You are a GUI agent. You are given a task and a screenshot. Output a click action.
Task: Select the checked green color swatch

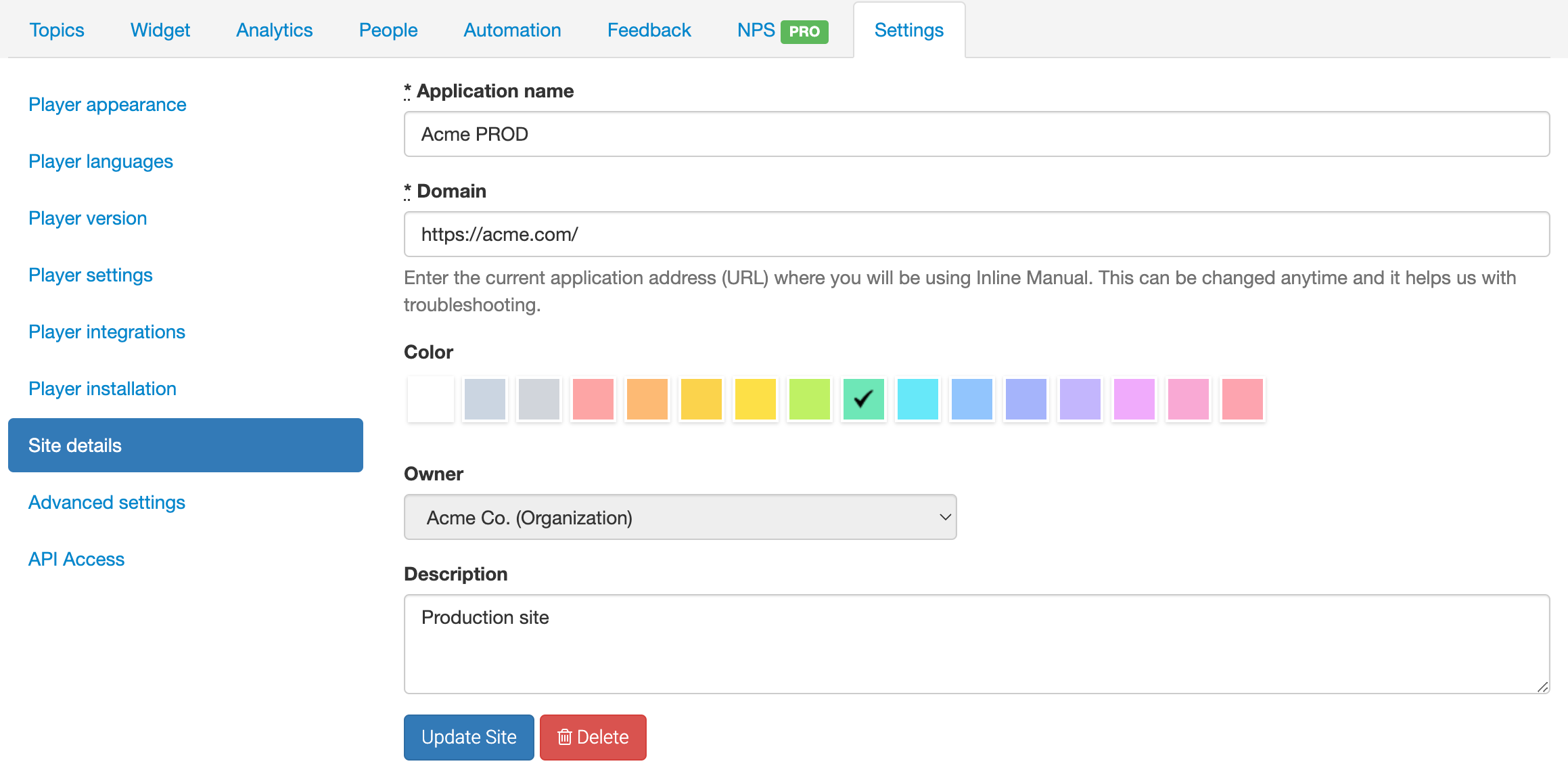coord(863,399)
